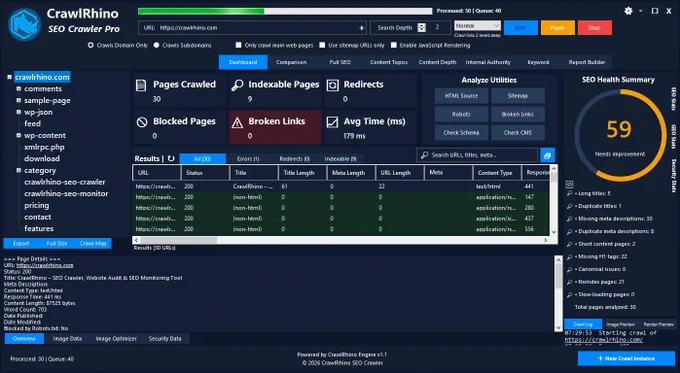This screenshot has width=680, height=373.
Task: Click the CrawlRhino rhino logo
Action: (x=24, y=24)
